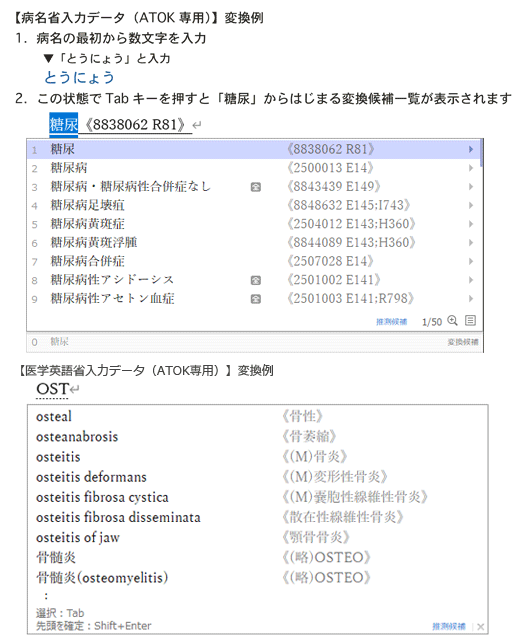Click the 変換候補 label in bottom row
Screen dimensions: 519x639
pos(463,342)
